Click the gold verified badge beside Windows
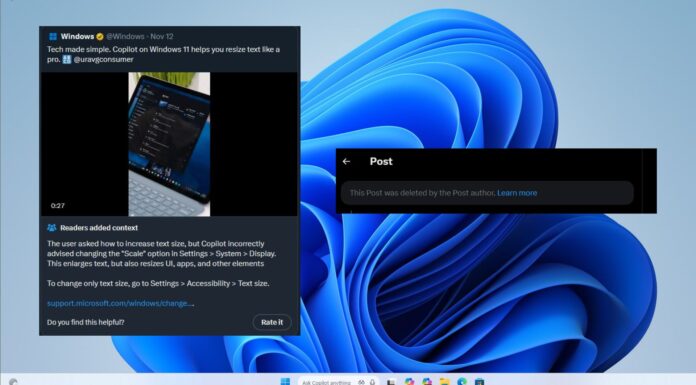The width and height of the screenshot is (696, 385). pos(100,36)
